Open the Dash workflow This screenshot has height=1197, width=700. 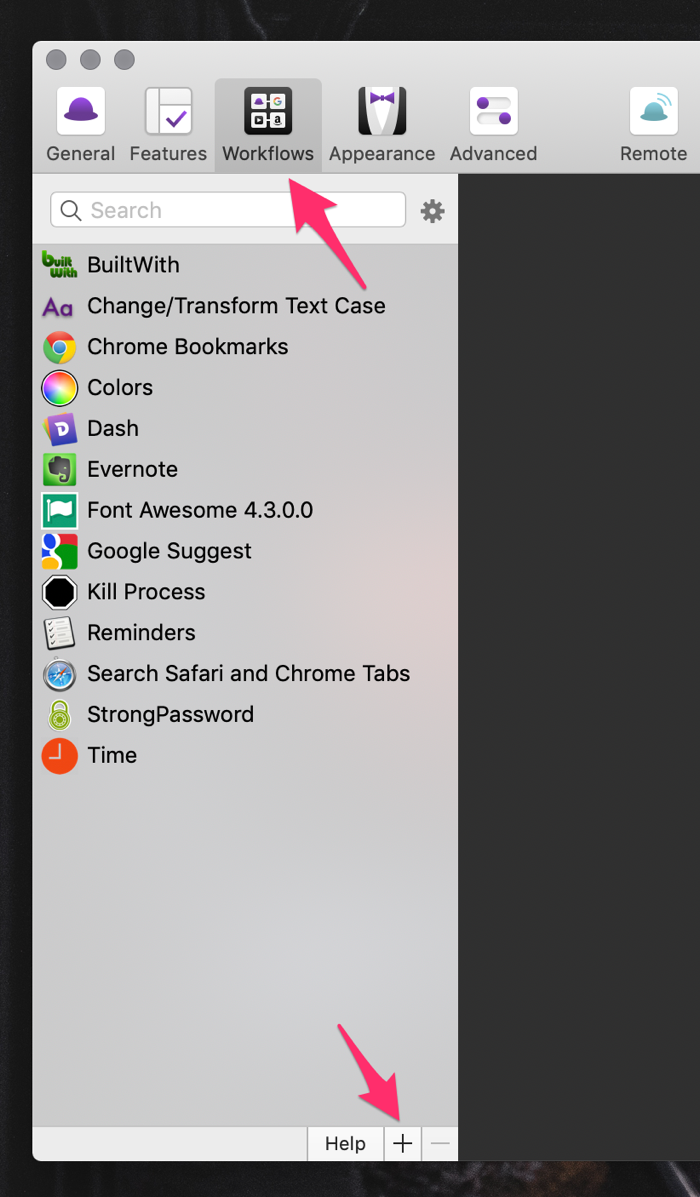pos(245,428)
